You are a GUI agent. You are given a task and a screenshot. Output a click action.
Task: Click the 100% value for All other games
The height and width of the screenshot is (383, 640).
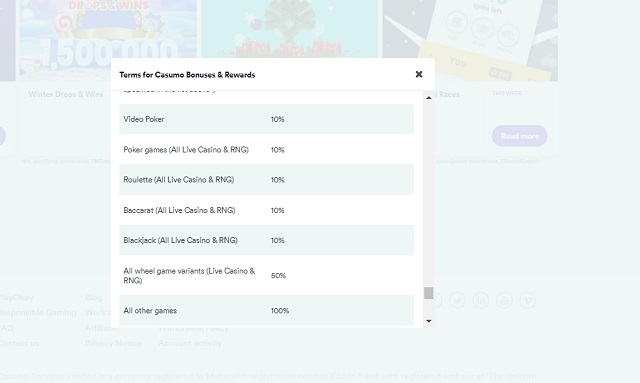[280, 311]
